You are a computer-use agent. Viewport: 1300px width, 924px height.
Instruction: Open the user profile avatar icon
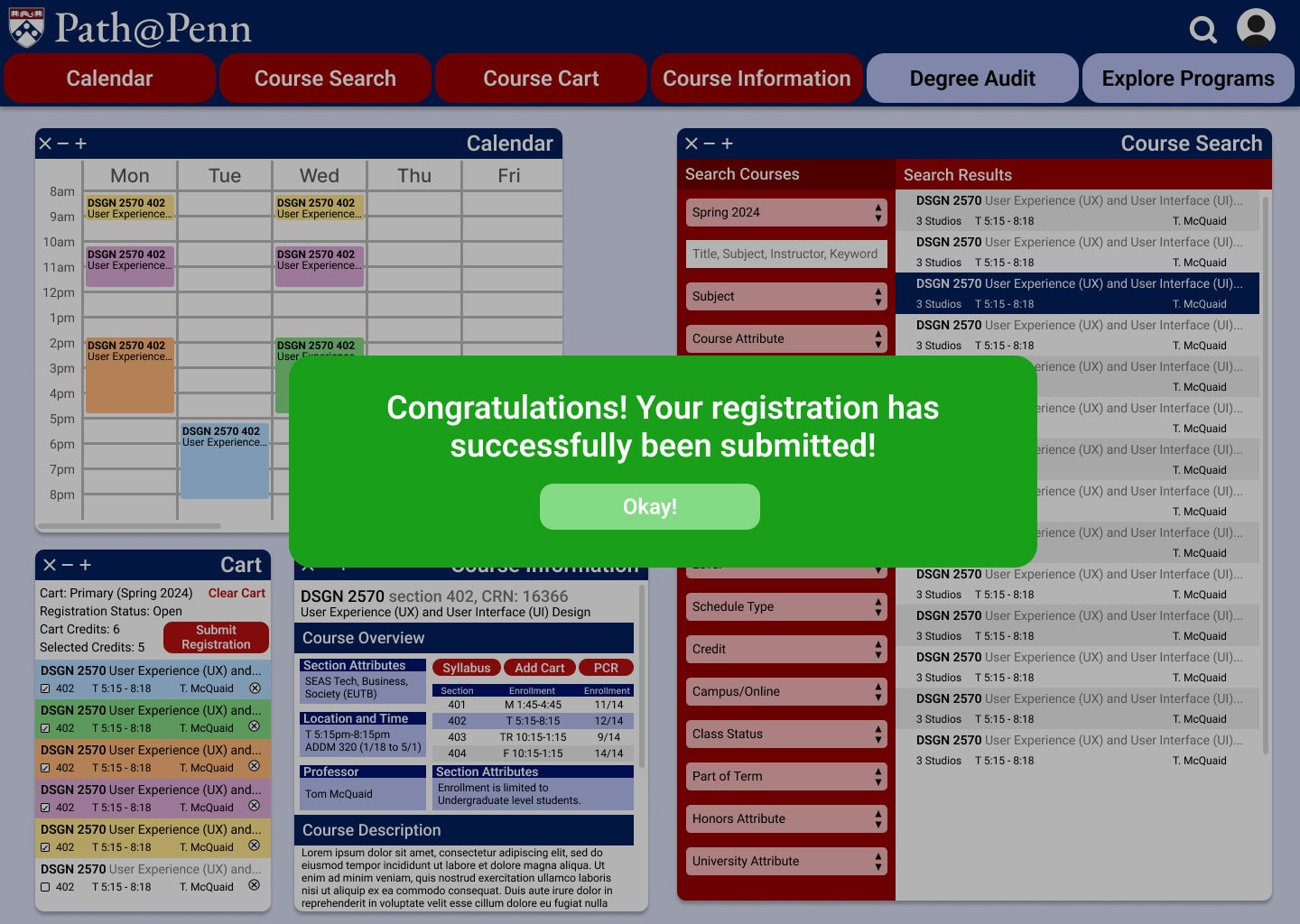(1256, 28)
